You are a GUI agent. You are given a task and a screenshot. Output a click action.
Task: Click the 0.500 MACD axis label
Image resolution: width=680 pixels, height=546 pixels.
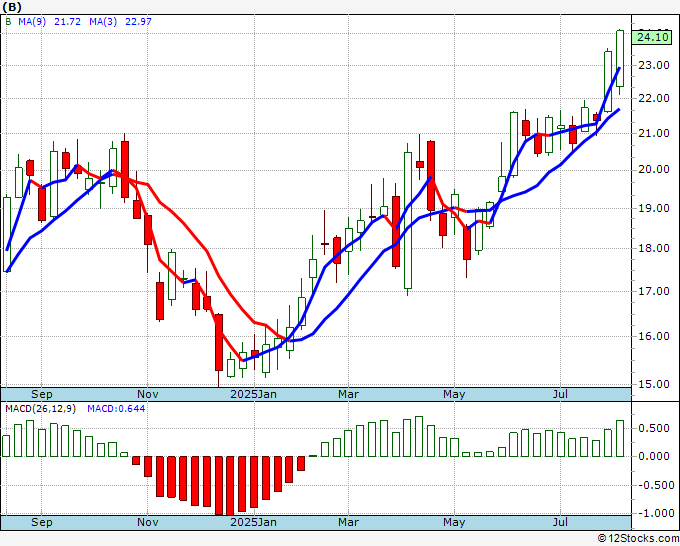pos(654,428)
